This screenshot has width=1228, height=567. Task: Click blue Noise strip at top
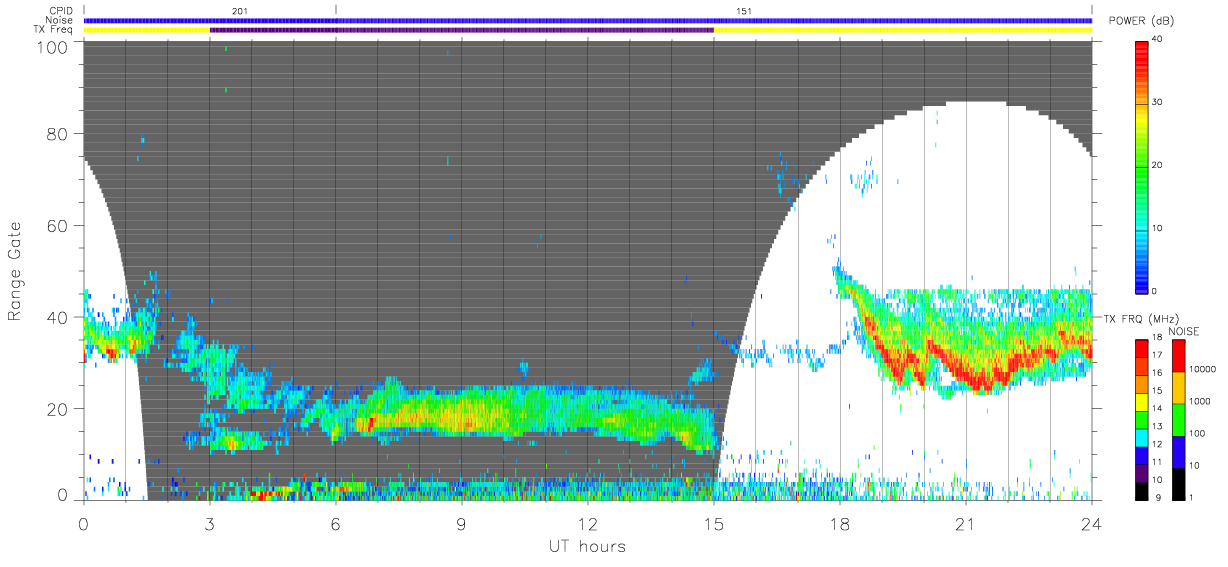tap(588, 20)
